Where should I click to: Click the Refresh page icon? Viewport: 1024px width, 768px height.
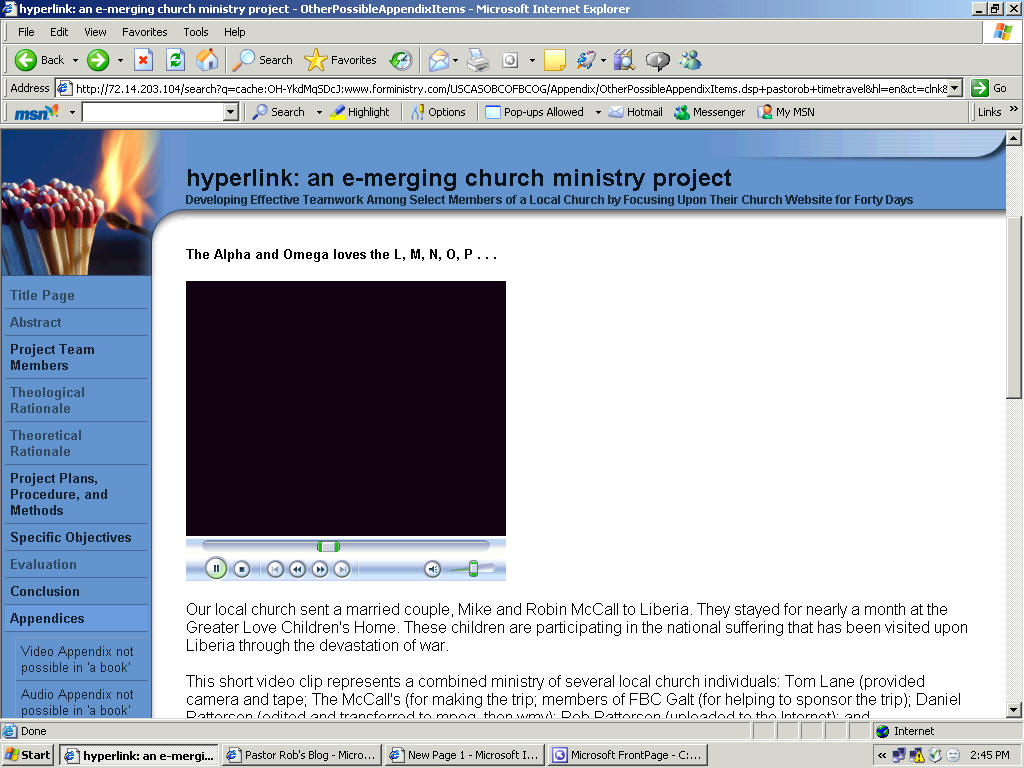[x=175, y=60]
